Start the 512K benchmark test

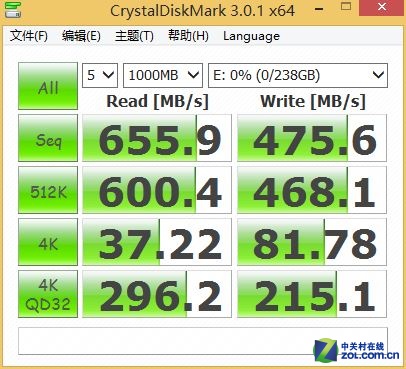(x=48, y=190)
